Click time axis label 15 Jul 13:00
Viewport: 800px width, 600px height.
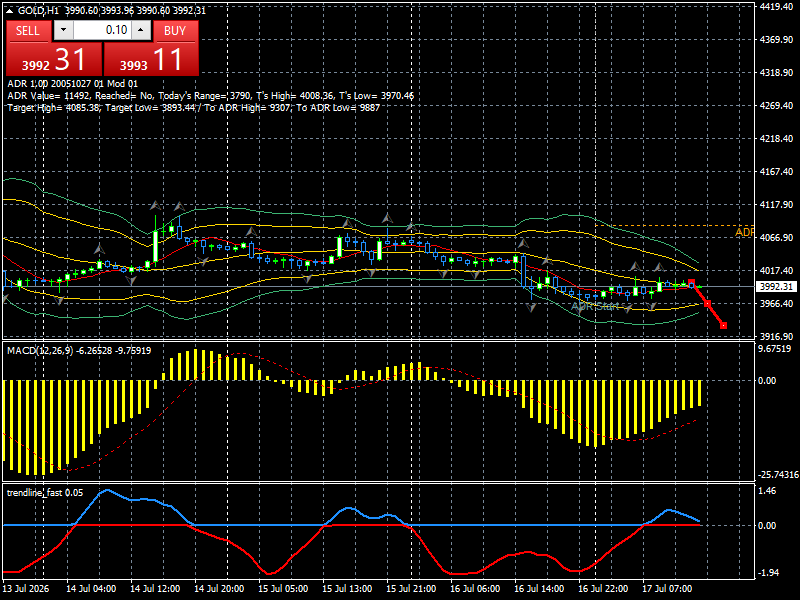[347, 589]
